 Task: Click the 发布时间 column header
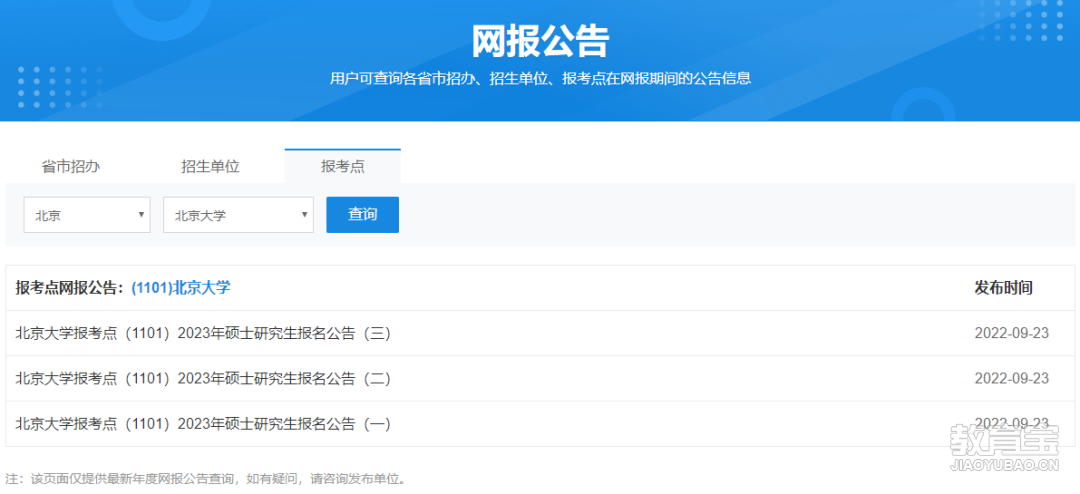(1004, 288)
